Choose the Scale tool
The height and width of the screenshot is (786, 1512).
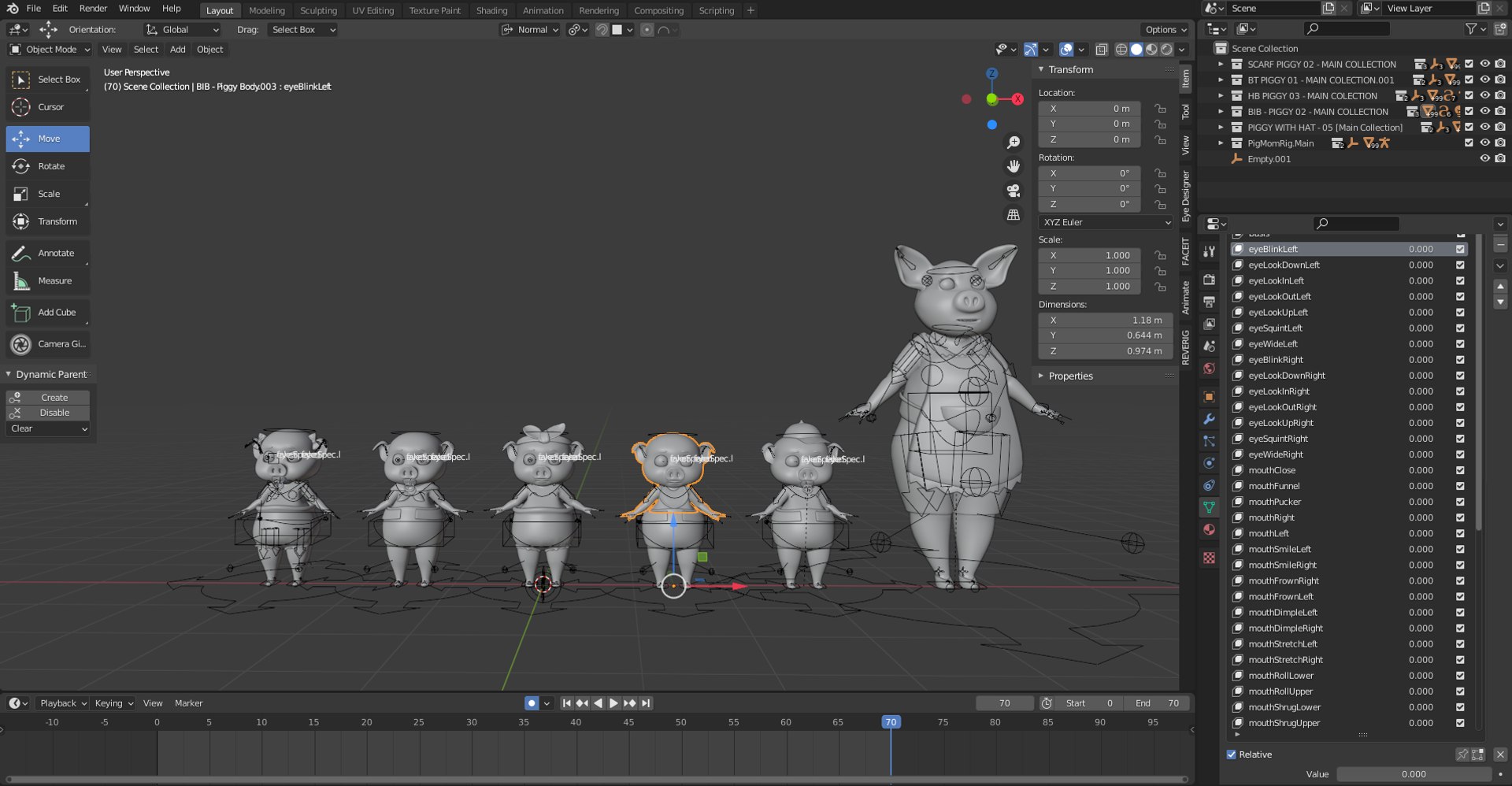[x=47, y=194]
